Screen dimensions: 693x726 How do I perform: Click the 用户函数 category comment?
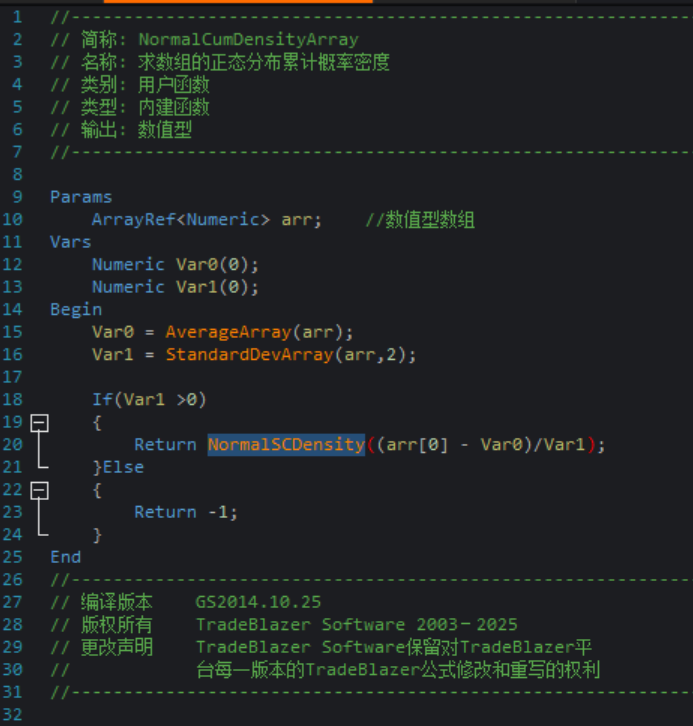[174, 85]
